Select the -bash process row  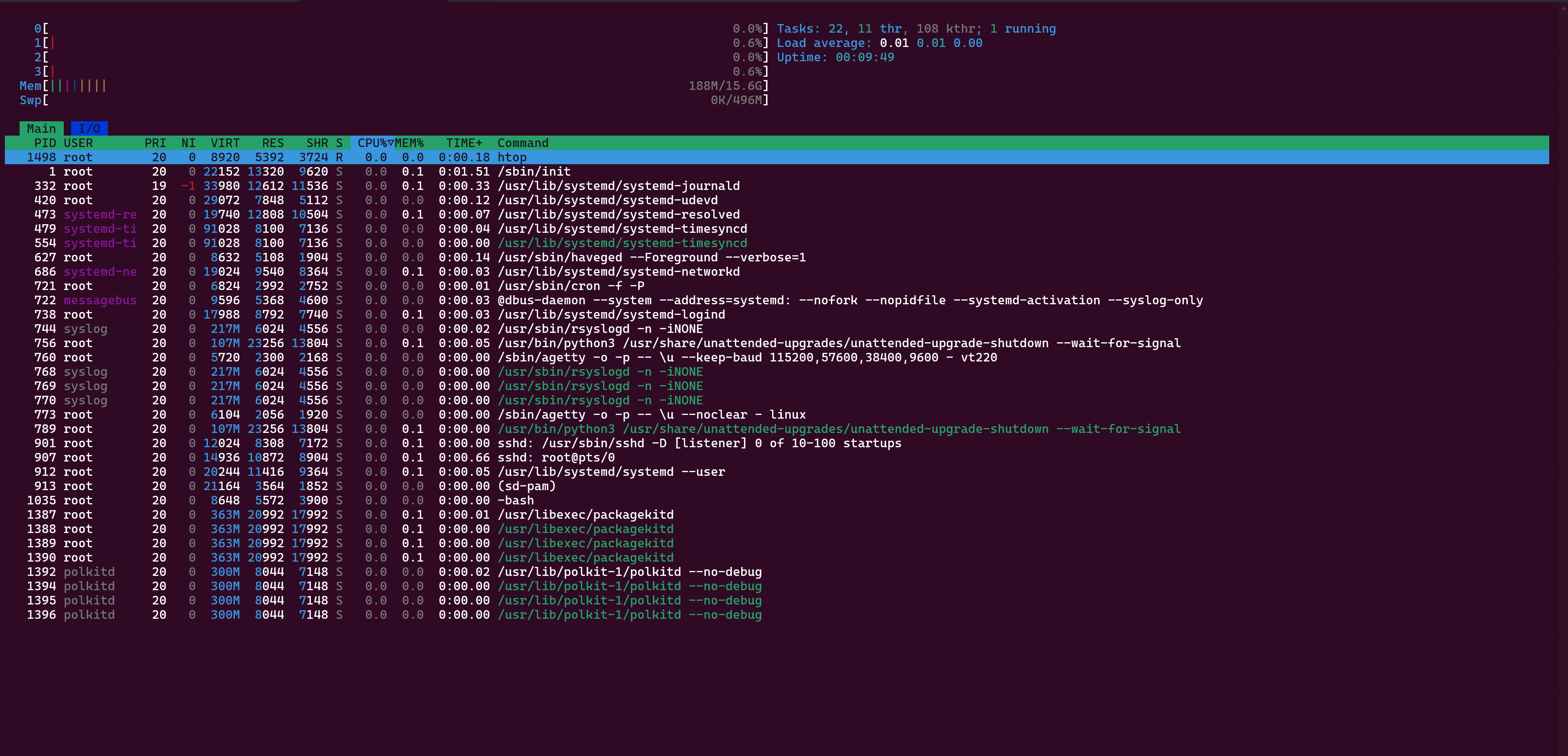(x=777, y=500)
